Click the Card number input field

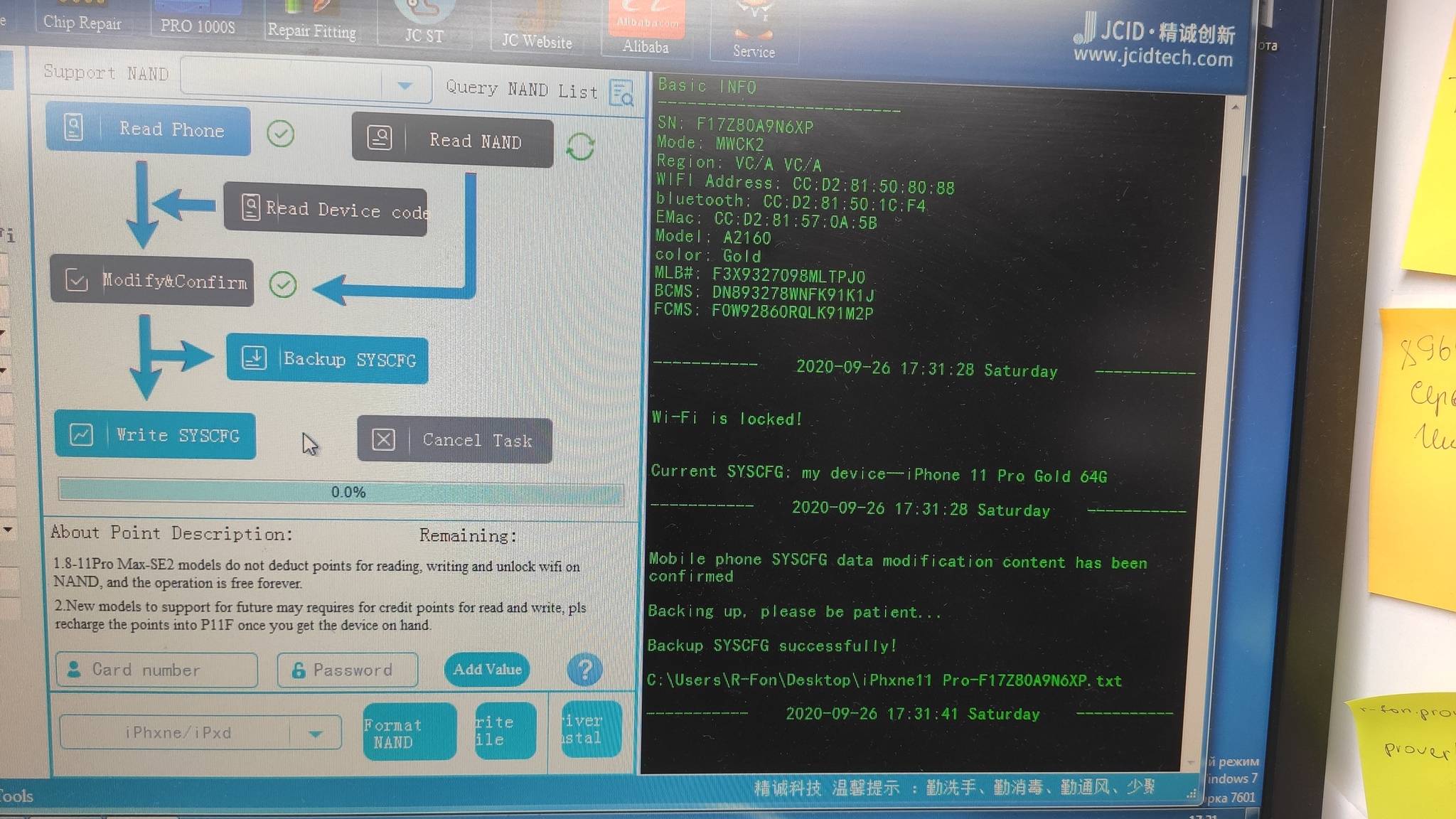(156, 670)
